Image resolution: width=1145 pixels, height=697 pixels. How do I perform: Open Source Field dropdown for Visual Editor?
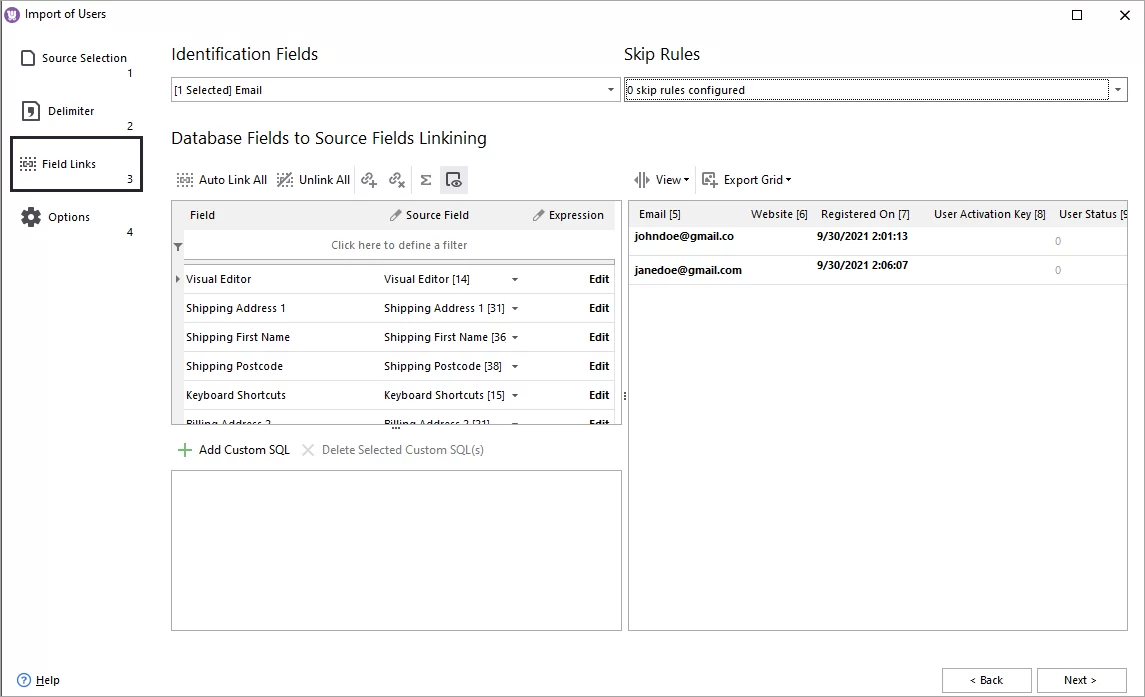click(x=514, y=279)
